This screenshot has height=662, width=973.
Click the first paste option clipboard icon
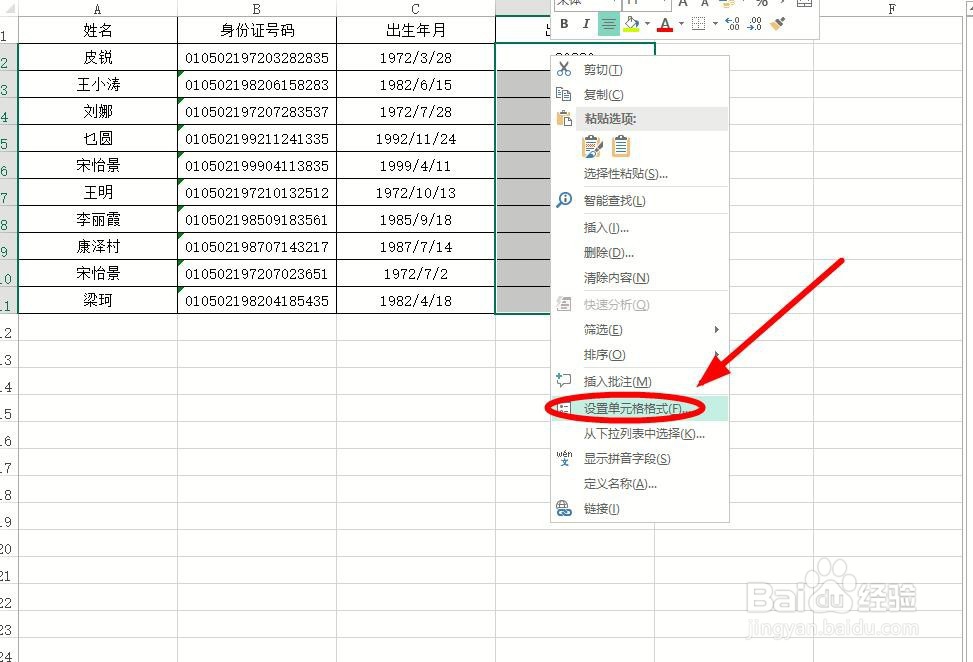pyautogui.click(x=593, y=146)
